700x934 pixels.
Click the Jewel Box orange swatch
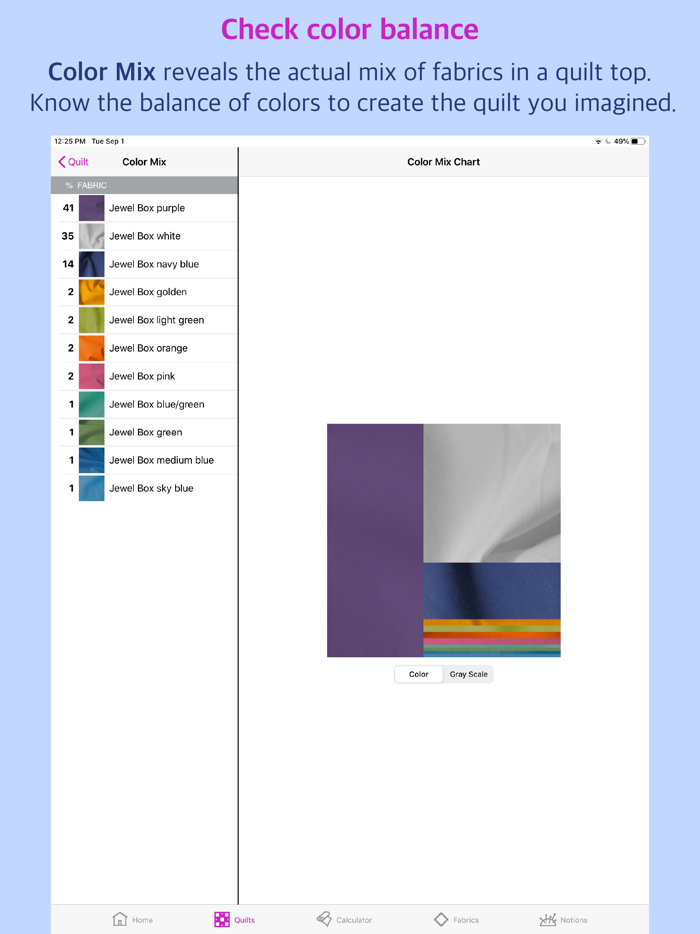click(92, 348)
